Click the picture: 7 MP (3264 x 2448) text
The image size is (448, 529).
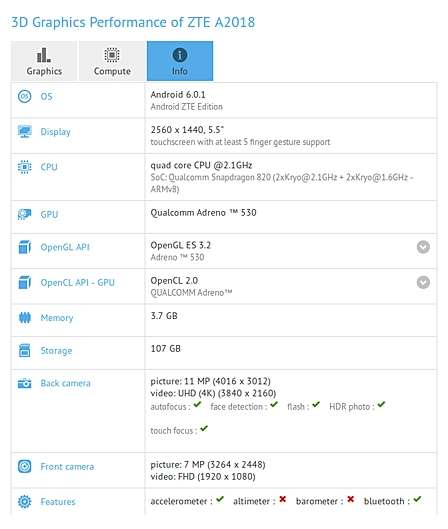click(208, 465)
